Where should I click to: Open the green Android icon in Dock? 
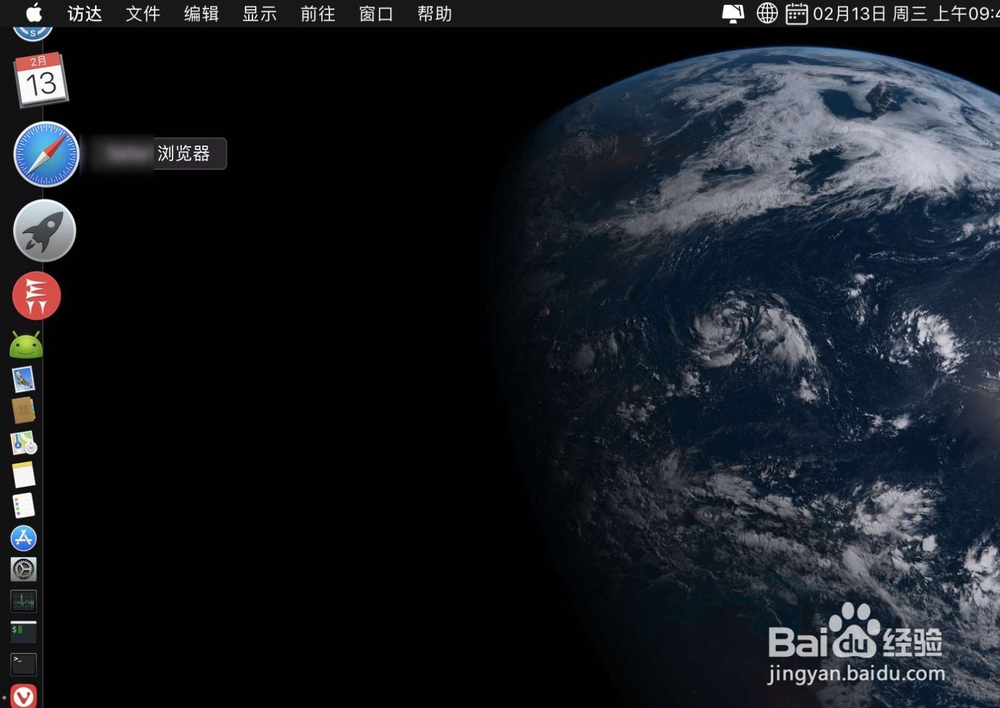[x=26, y=345]
